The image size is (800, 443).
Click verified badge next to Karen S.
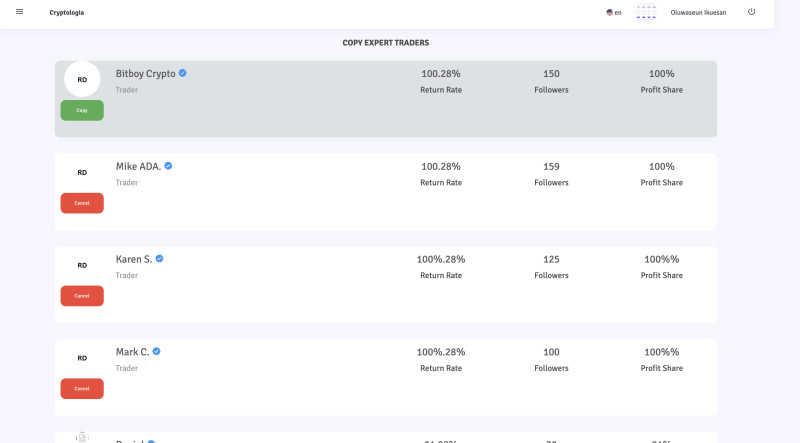(x=159, y=259)
